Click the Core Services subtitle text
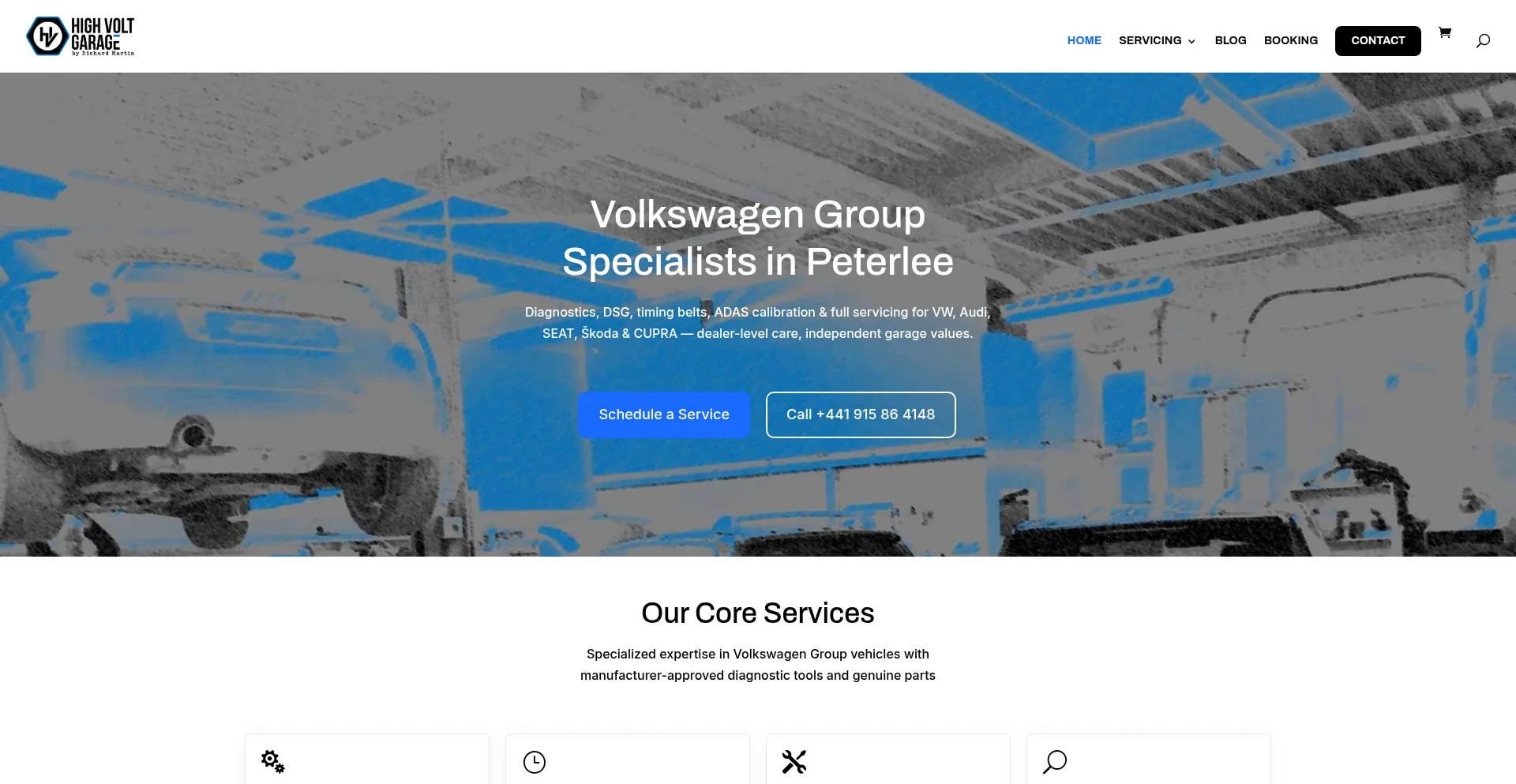1516x784 pixels. 758,665
